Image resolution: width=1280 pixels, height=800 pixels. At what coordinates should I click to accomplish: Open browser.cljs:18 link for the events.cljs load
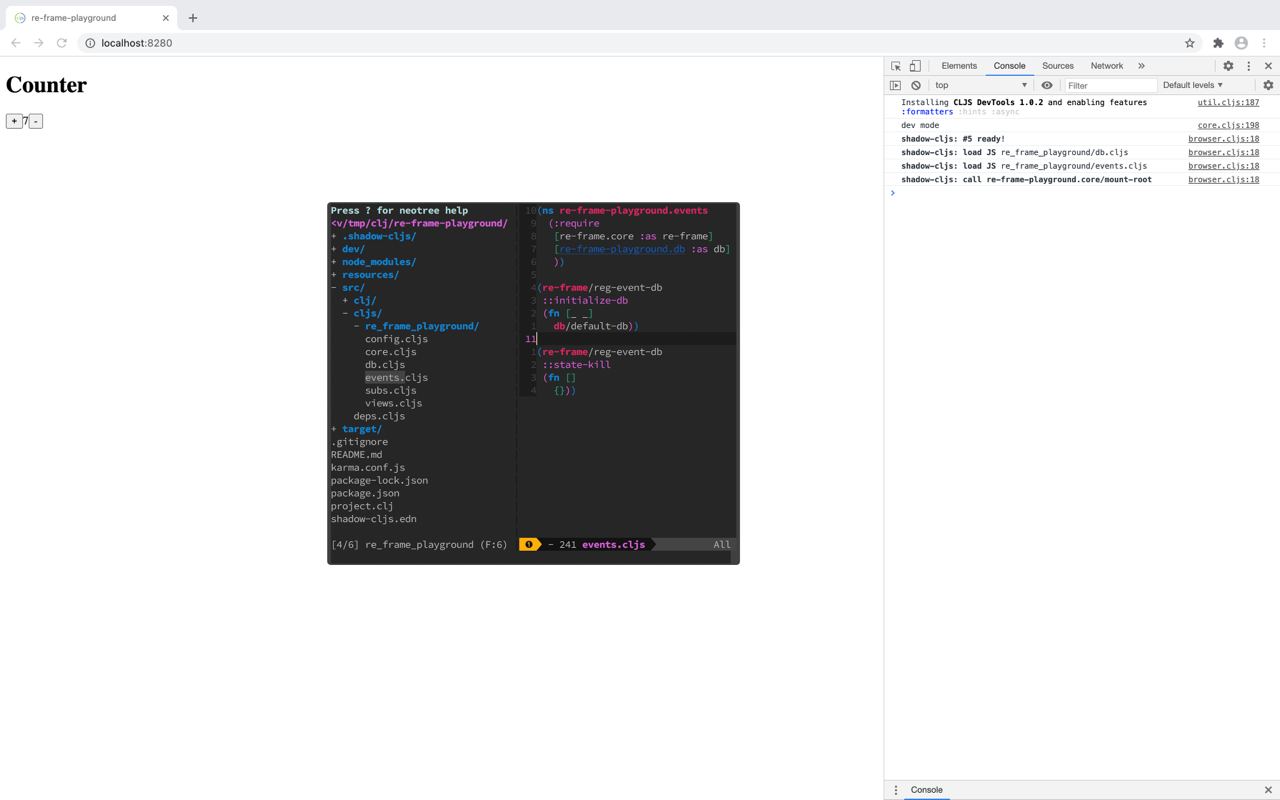tap(1223, 166)
